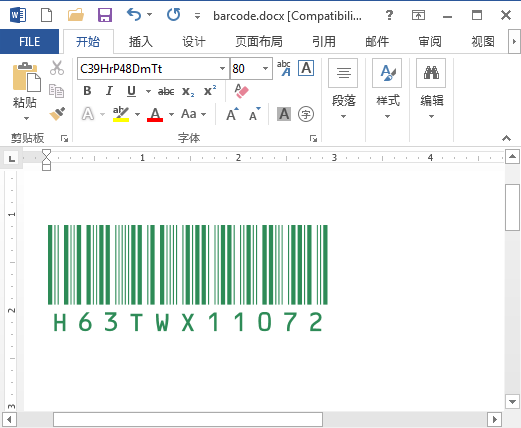
Task: Click the Word application icon
Action: (x=18, y=15)
